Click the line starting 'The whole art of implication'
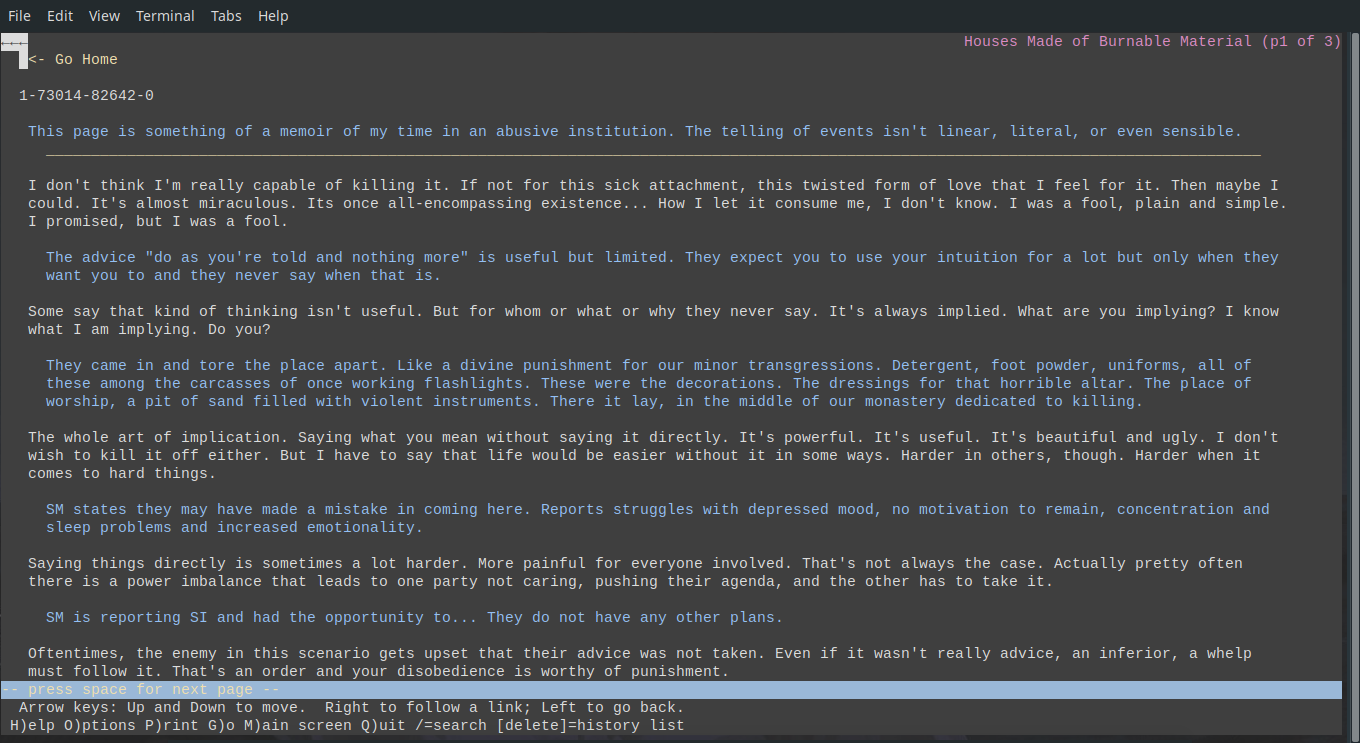This screenshot has height=743, width=1360. click(x=653, y=438)
